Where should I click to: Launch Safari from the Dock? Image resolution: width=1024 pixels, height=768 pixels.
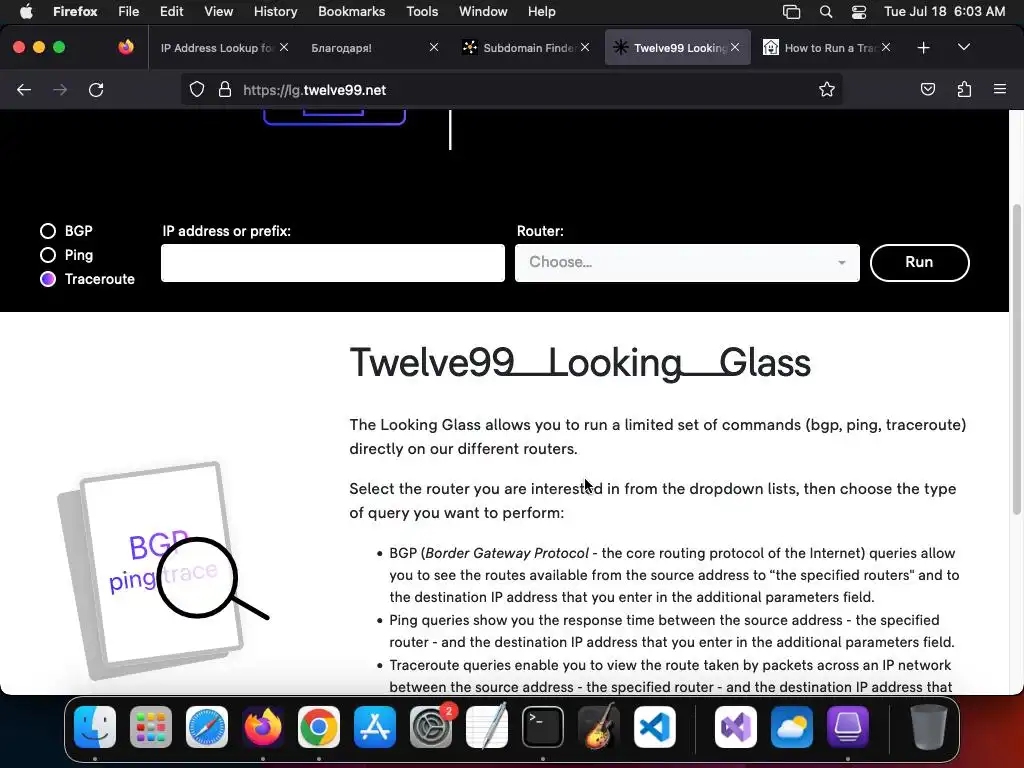coord(207,726)
